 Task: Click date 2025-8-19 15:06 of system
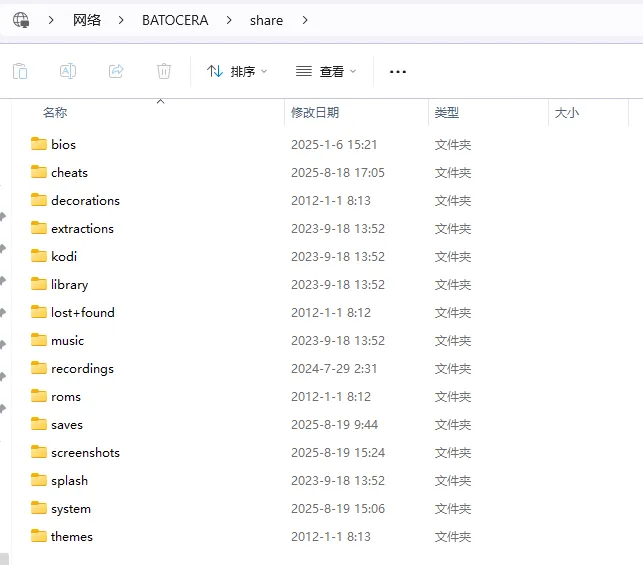coord(338,508)
